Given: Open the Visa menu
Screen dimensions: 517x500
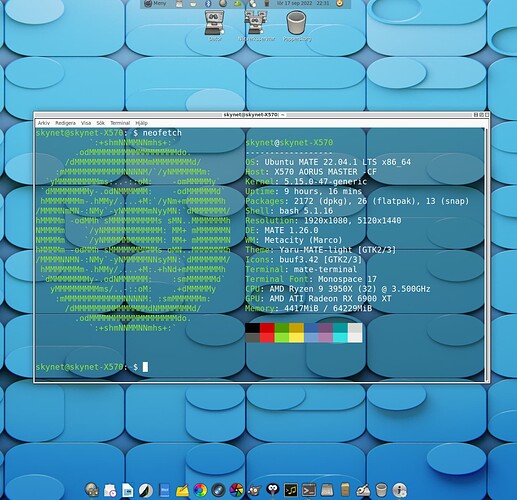Looking at the screenshot, I should tap(86, 123).
